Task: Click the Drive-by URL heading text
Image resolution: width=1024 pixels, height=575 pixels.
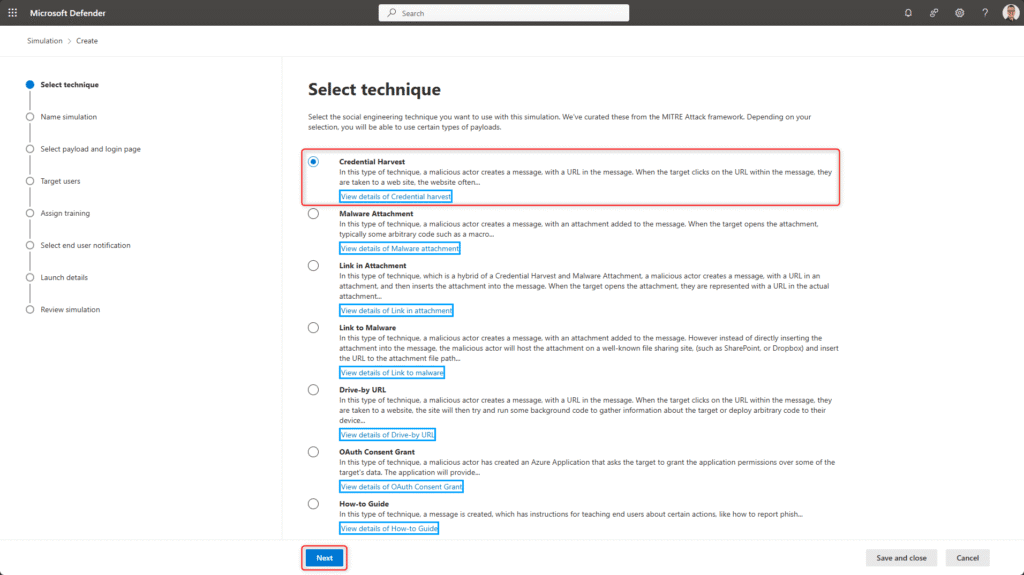Action: click(x=362, y=389)
